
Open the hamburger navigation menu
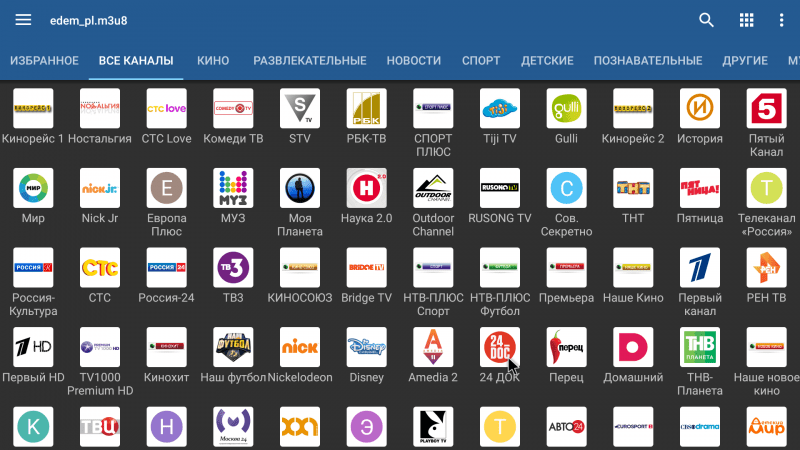23,20
